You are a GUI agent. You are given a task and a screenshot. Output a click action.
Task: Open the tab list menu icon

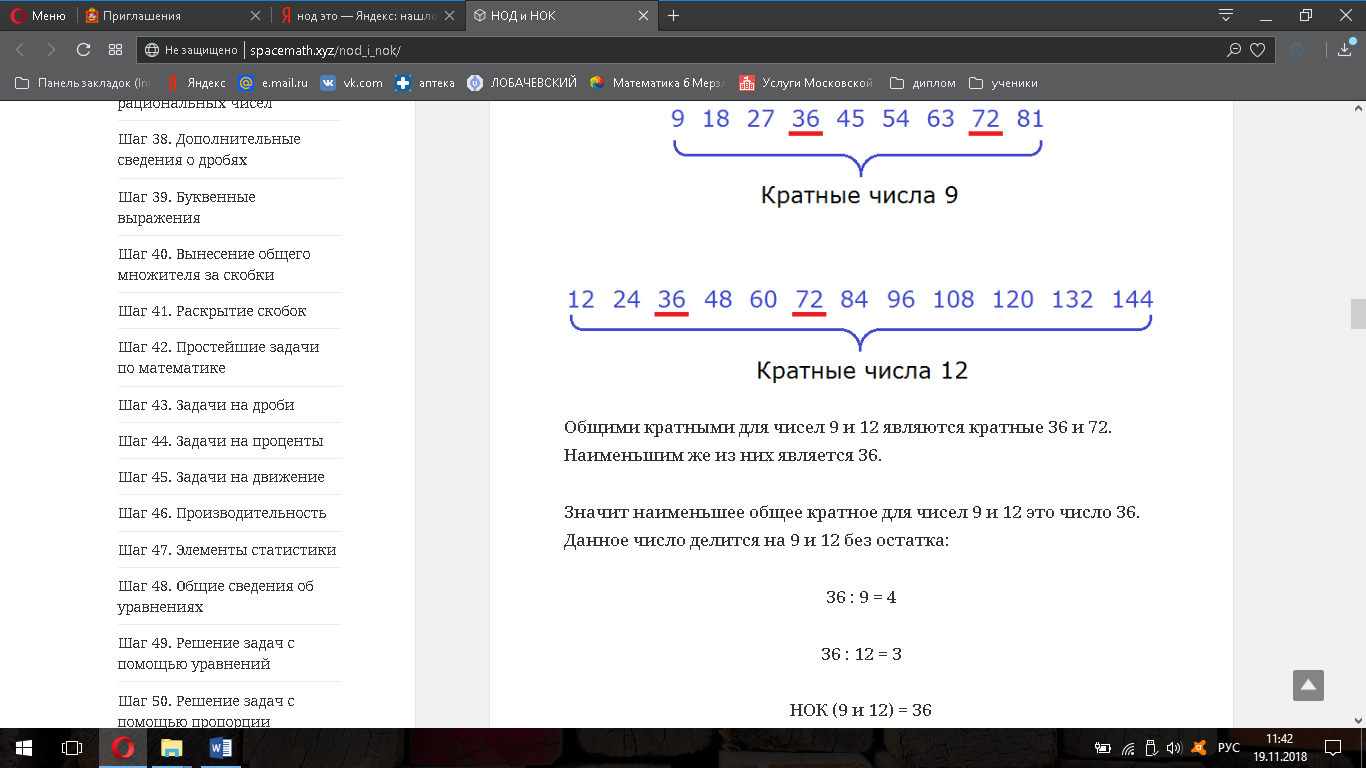pos(1226,15)
